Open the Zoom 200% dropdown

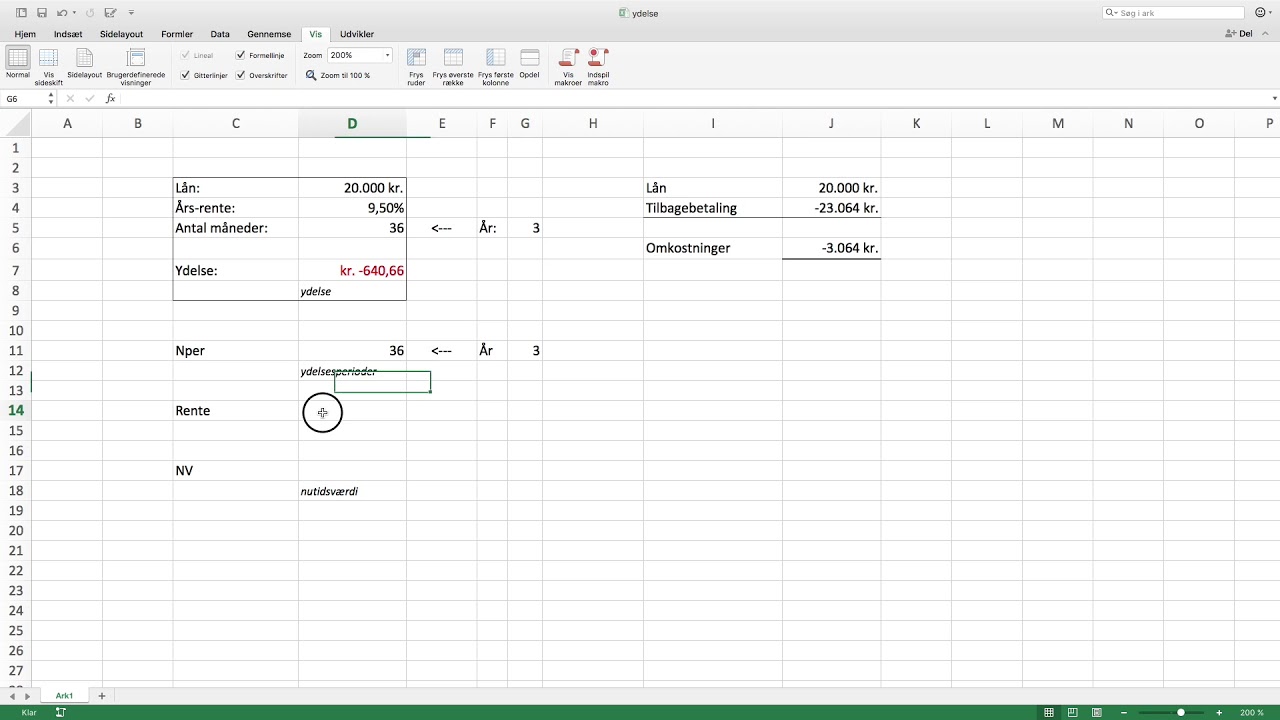pyautogui.click(x=388, y=56)
